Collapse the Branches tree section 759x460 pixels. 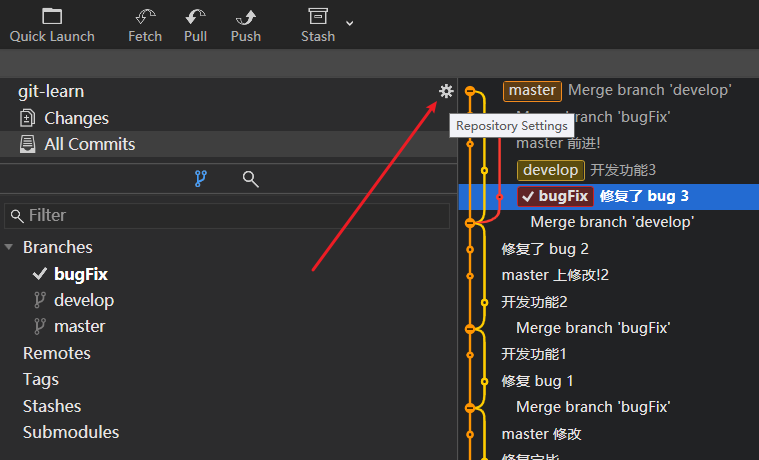click(x=10, y=247)
